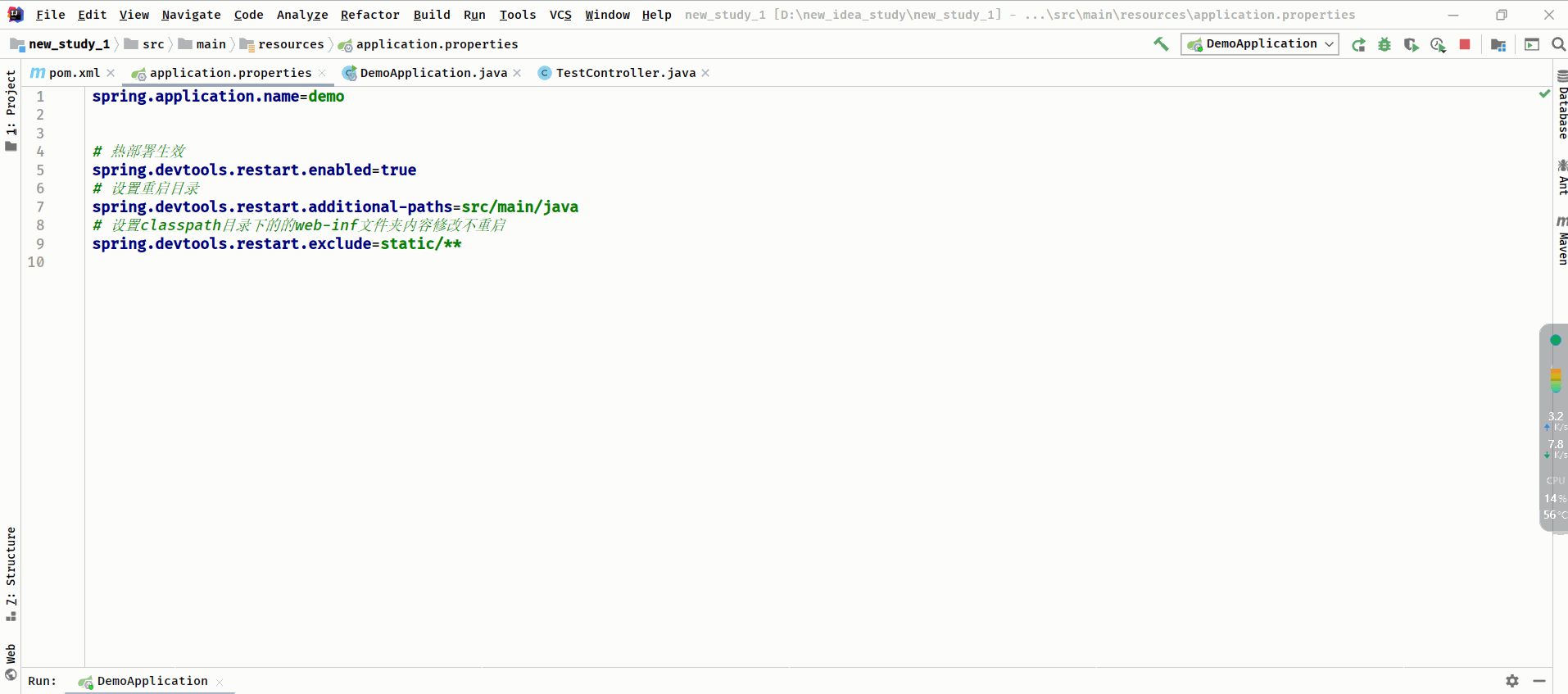Close the pom.xml tab

111,73
